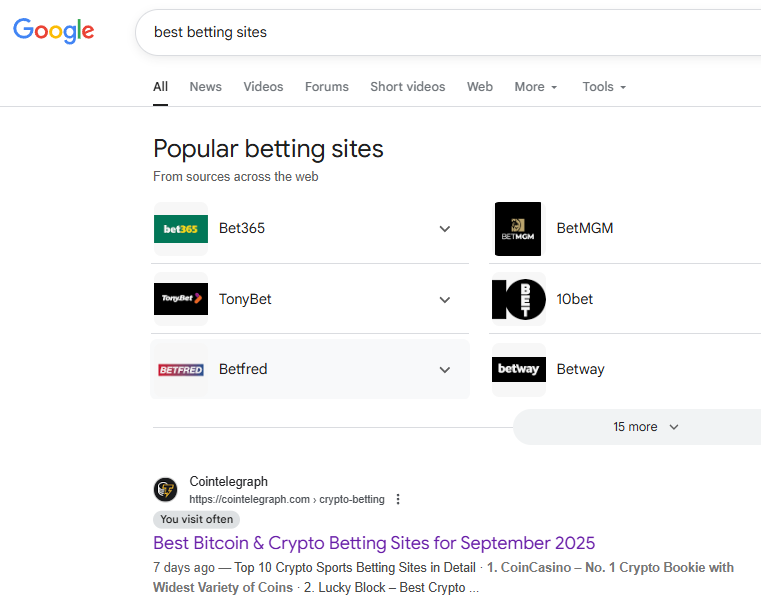Expand the Bet365 entry chevron

[445, 229]
